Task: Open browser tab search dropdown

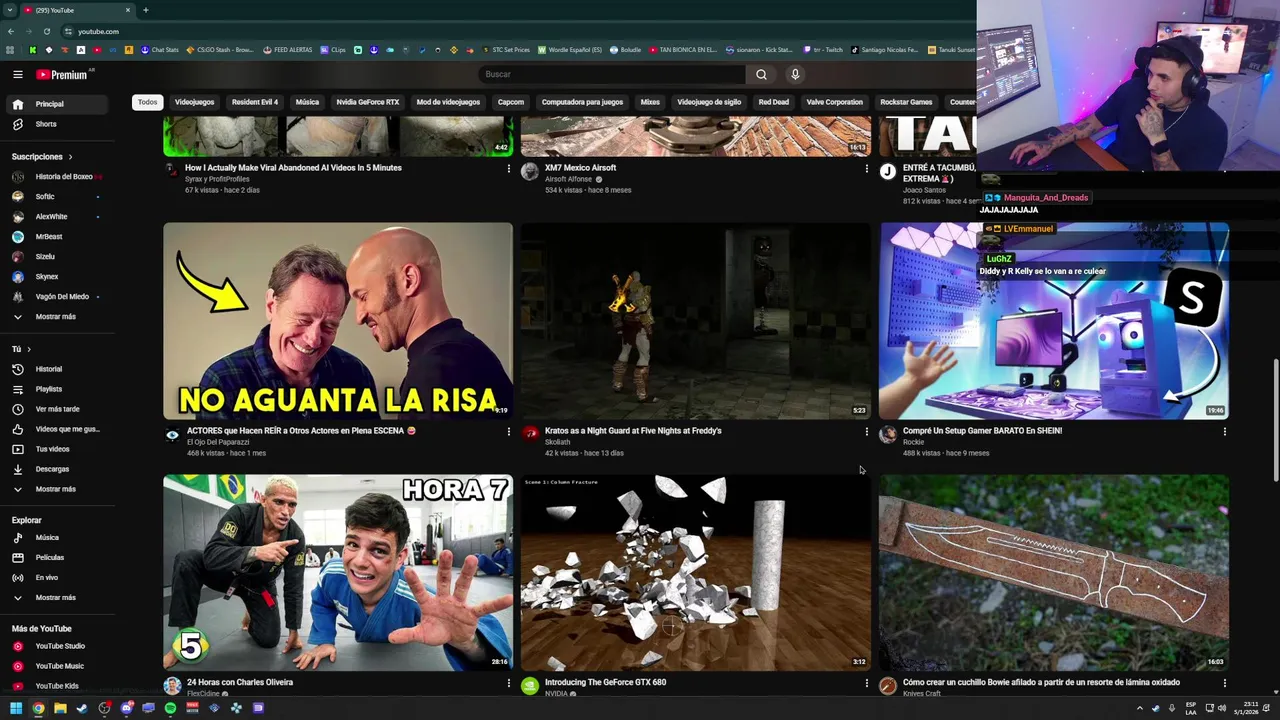Action: 9,10
